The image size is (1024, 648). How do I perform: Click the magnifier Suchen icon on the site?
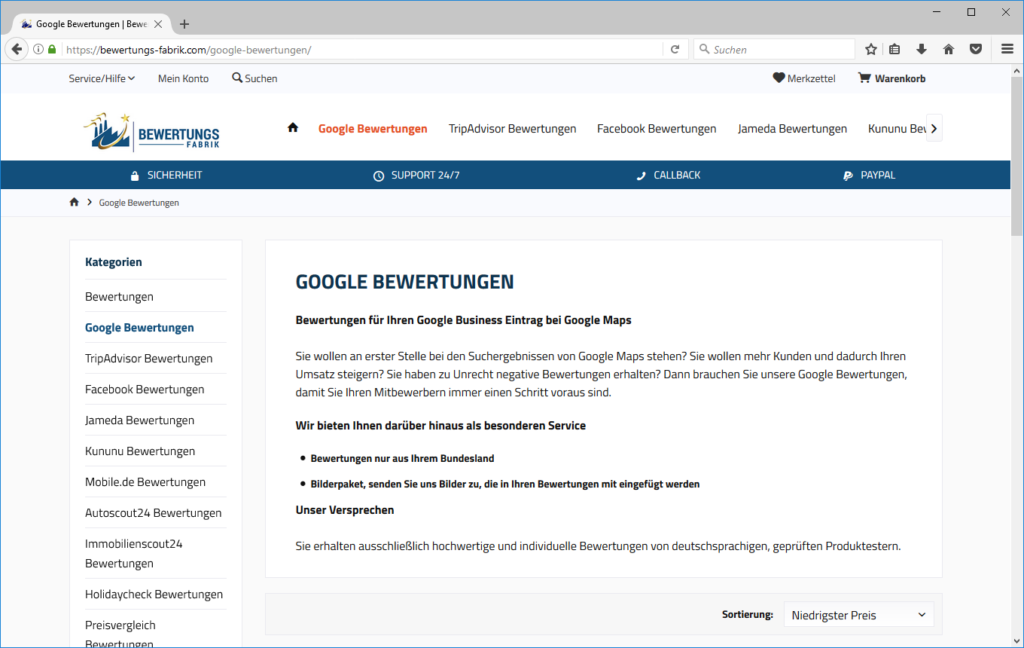tap(237, 78)
